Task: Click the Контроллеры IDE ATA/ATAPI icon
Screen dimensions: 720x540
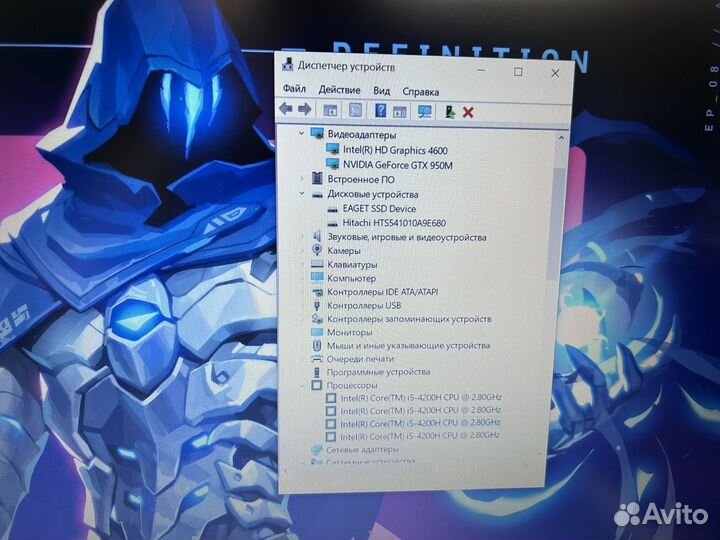Action: tap(317, 292)
